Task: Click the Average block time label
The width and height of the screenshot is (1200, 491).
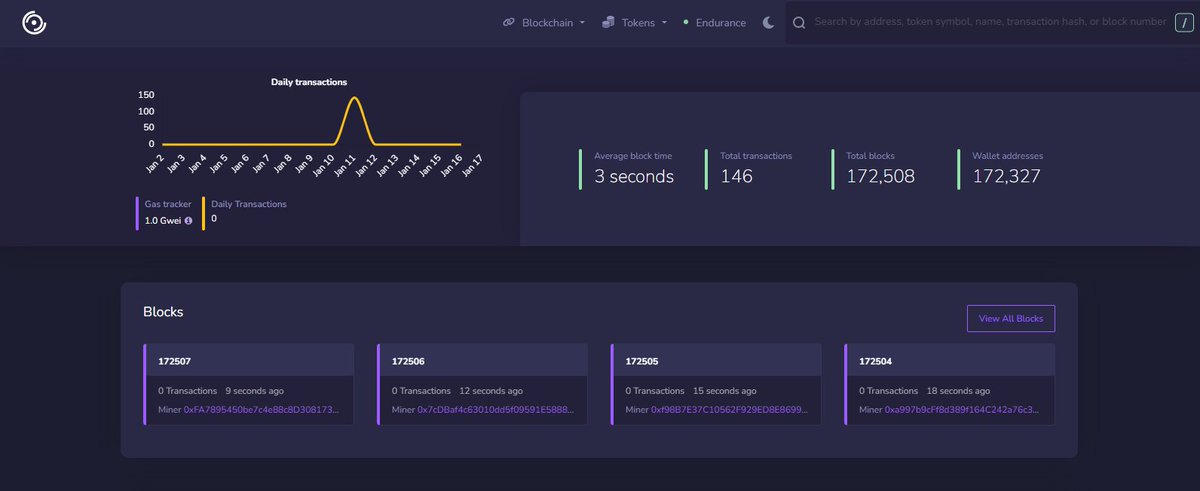Action: pyautogui.click(x=633, y=156)
